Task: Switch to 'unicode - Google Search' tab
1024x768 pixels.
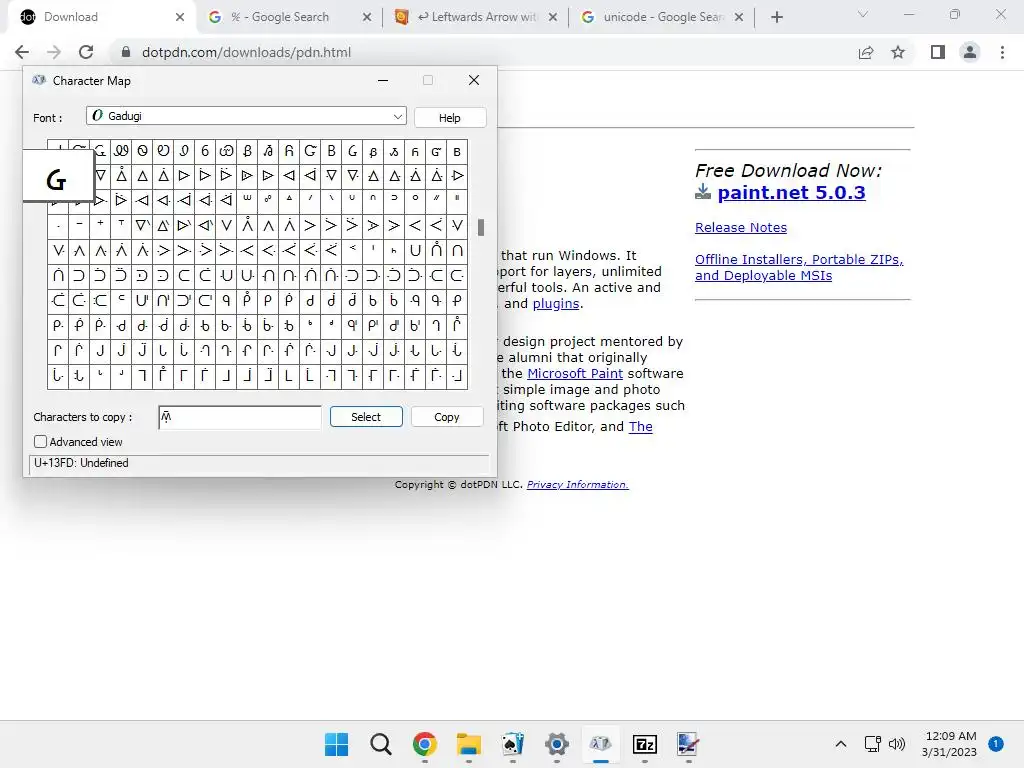Action: coord(664,17)
